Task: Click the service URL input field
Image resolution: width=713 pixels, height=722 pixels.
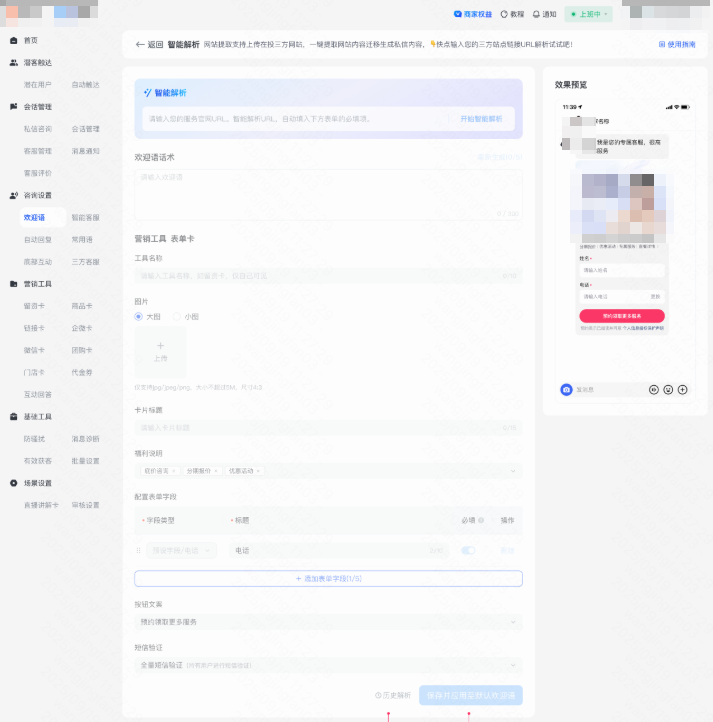Action: point(295,119)
